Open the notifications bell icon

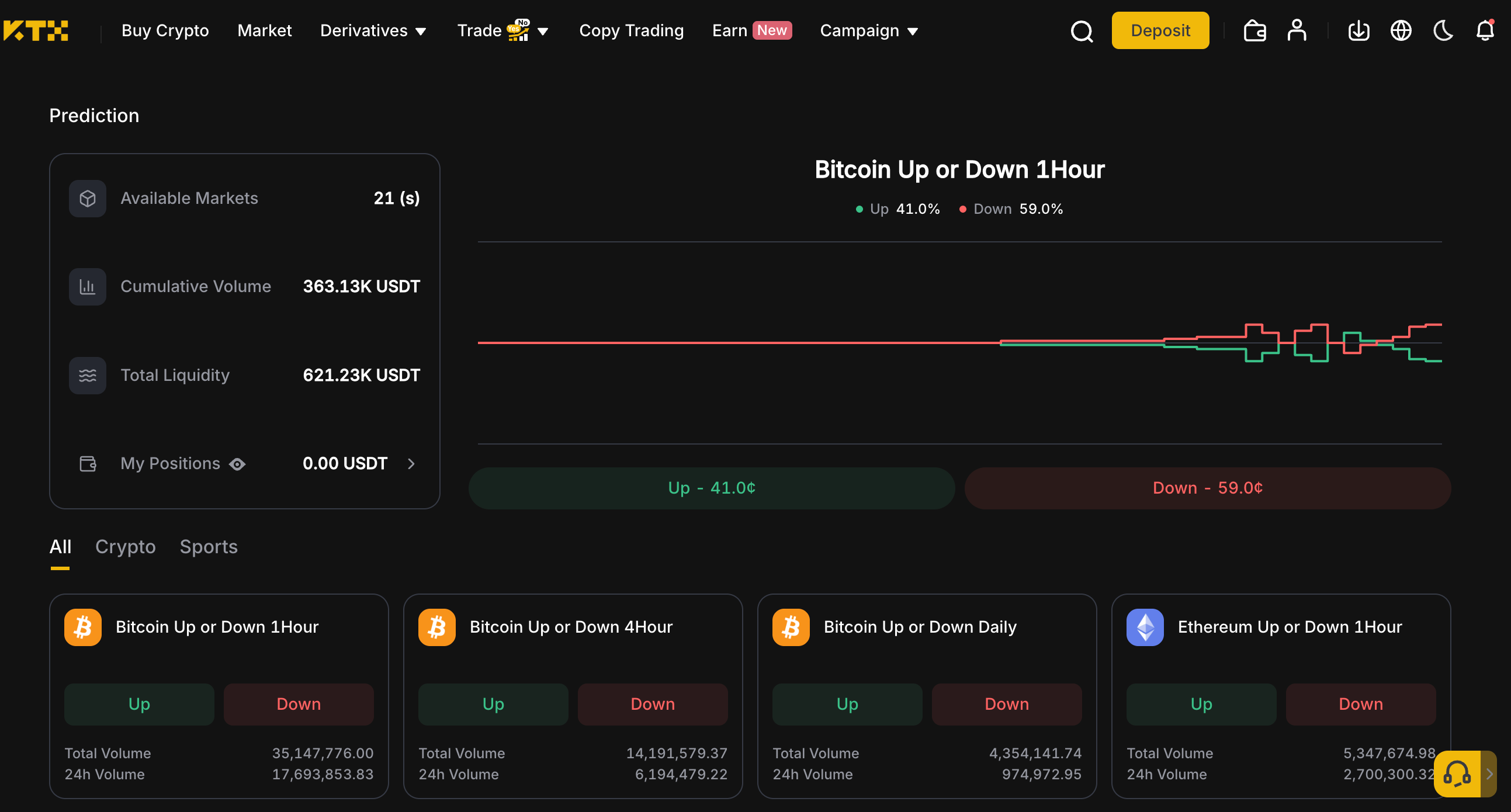[1485, 30]
